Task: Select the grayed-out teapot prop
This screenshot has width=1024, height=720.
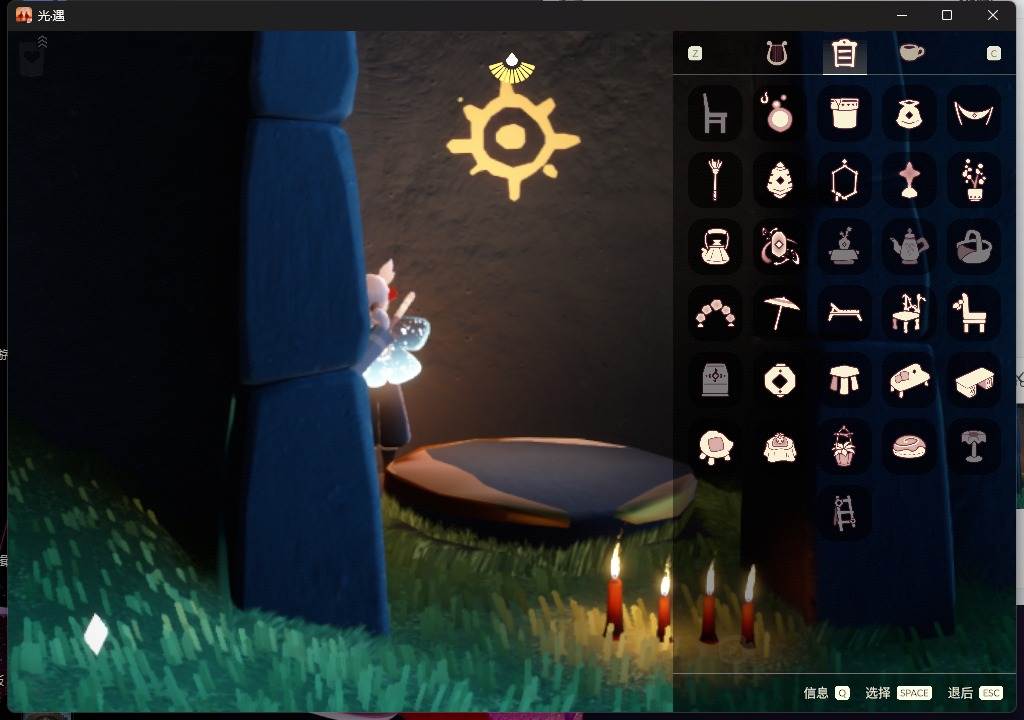Action: [x=908, y=247]
